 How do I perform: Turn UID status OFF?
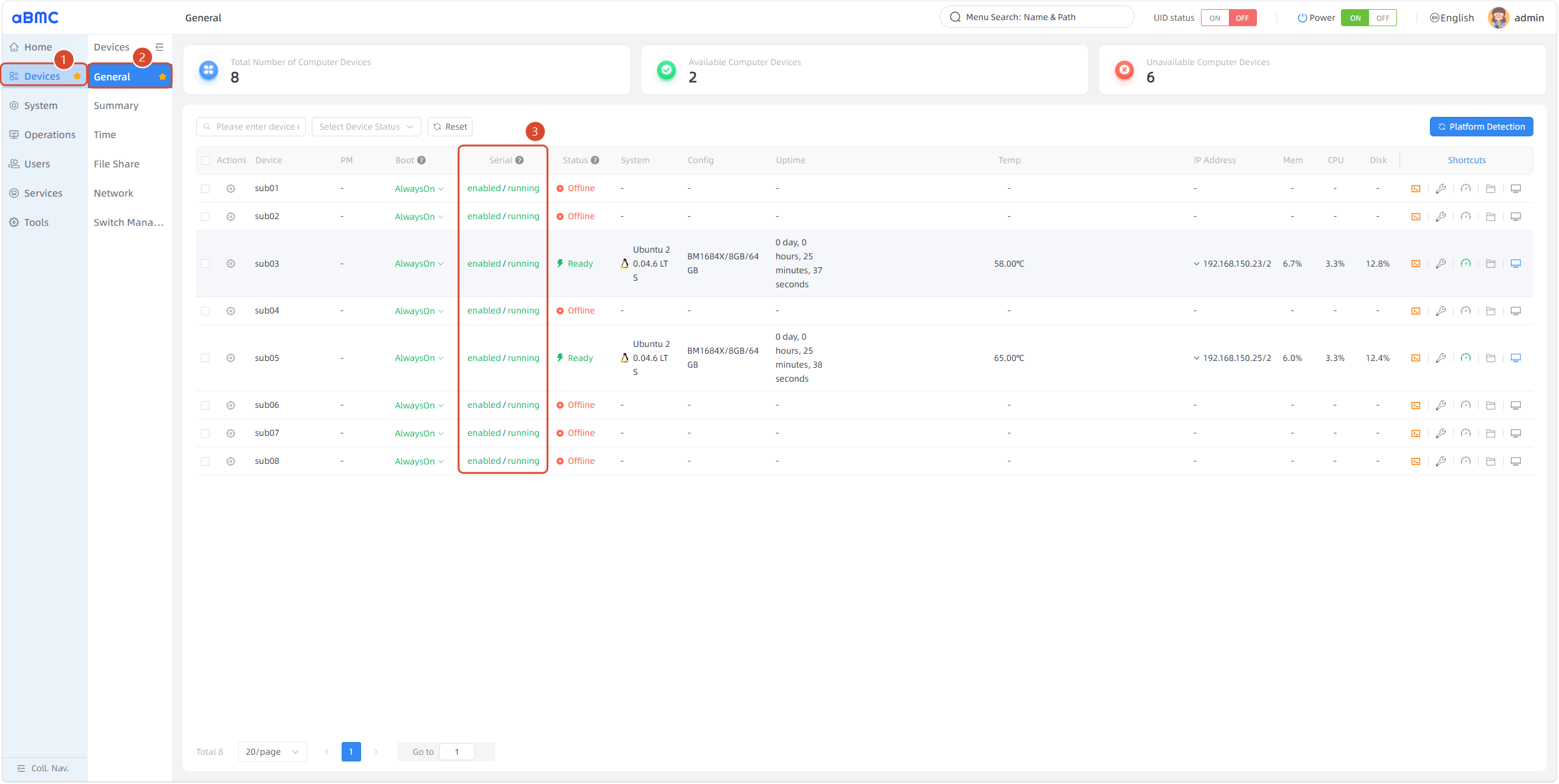(1242, 18)
